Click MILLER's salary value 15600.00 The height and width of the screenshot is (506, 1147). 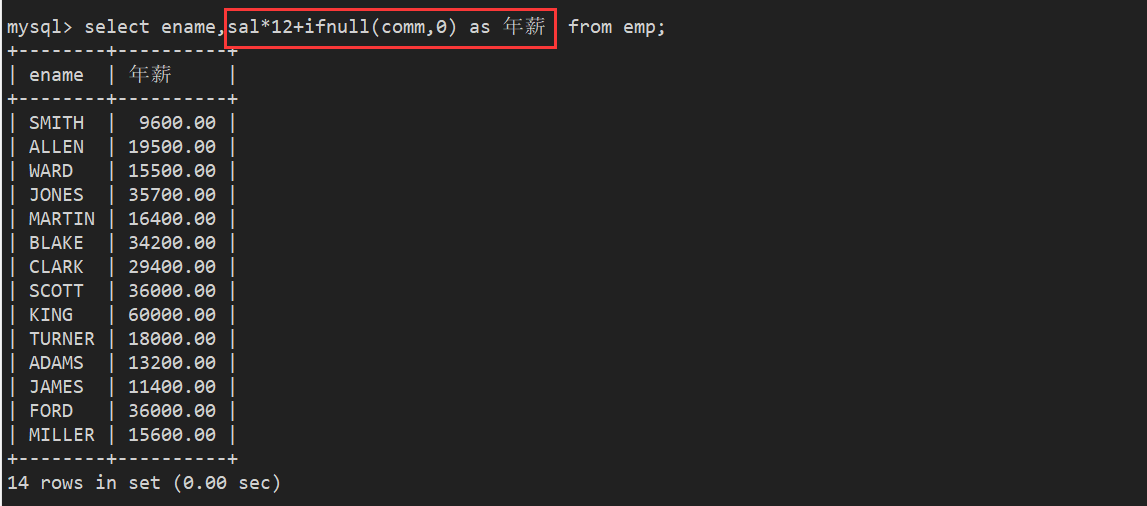[172, 435]
